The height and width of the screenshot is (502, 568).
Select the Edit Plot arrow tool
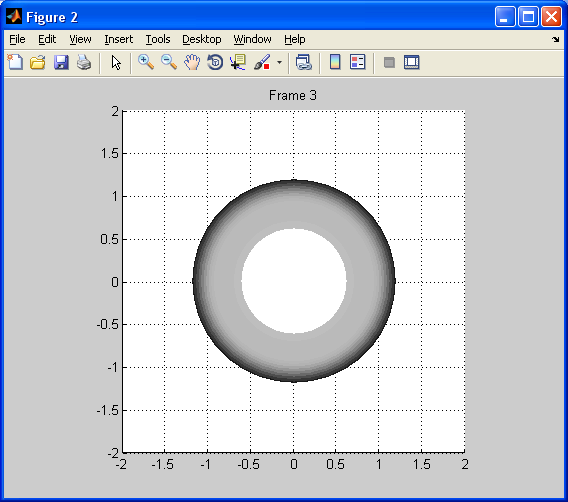pyautogui.click(x=116, y=62)
